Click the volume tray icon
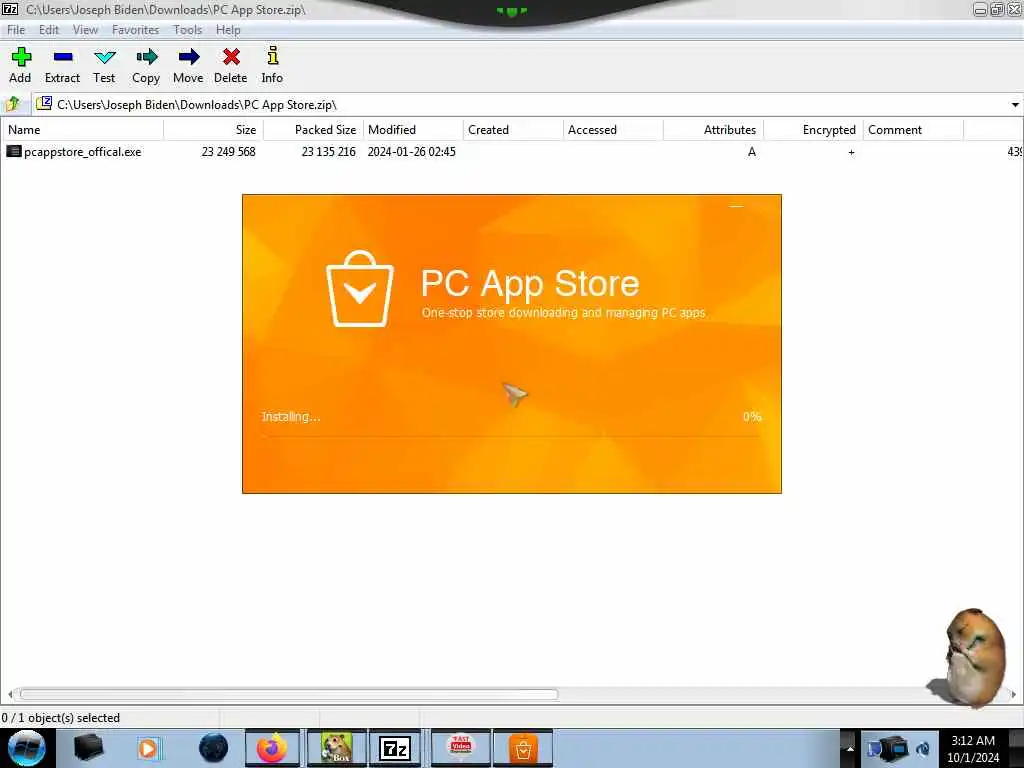 pyautogui.click(x=923, y=749)
